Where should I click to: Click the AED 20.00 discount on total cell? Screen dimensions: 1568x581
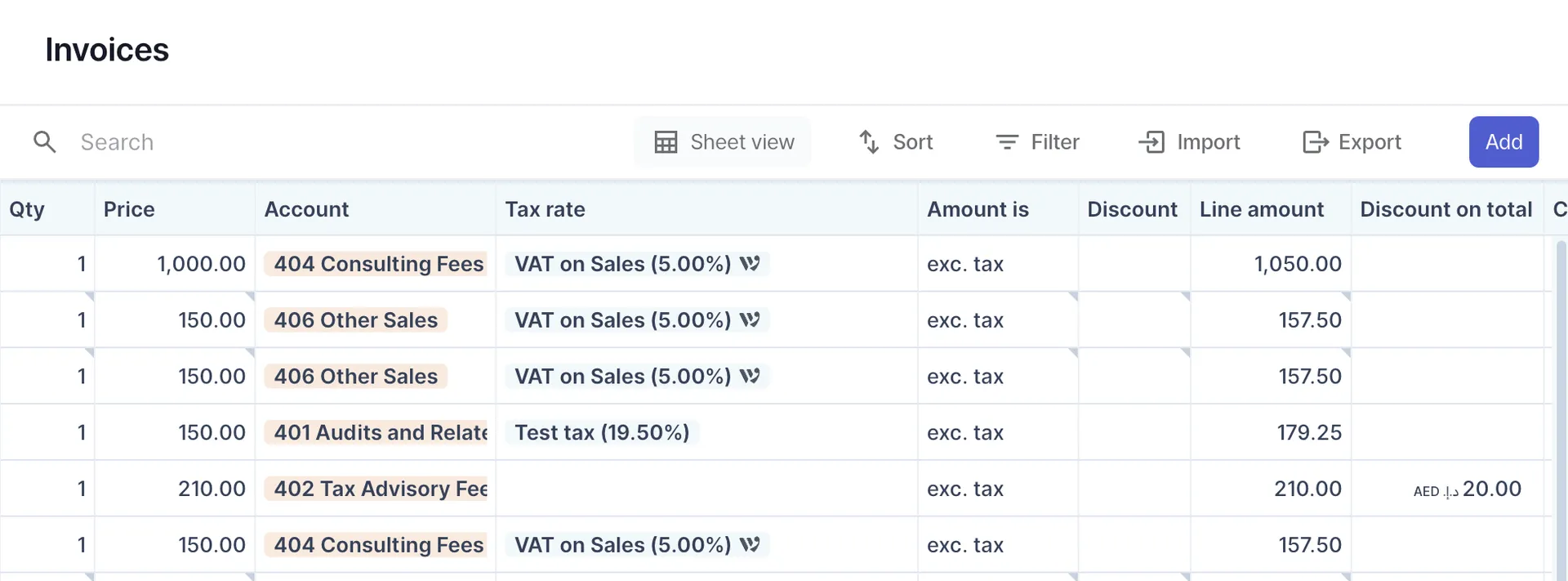tap(1467, 489)
